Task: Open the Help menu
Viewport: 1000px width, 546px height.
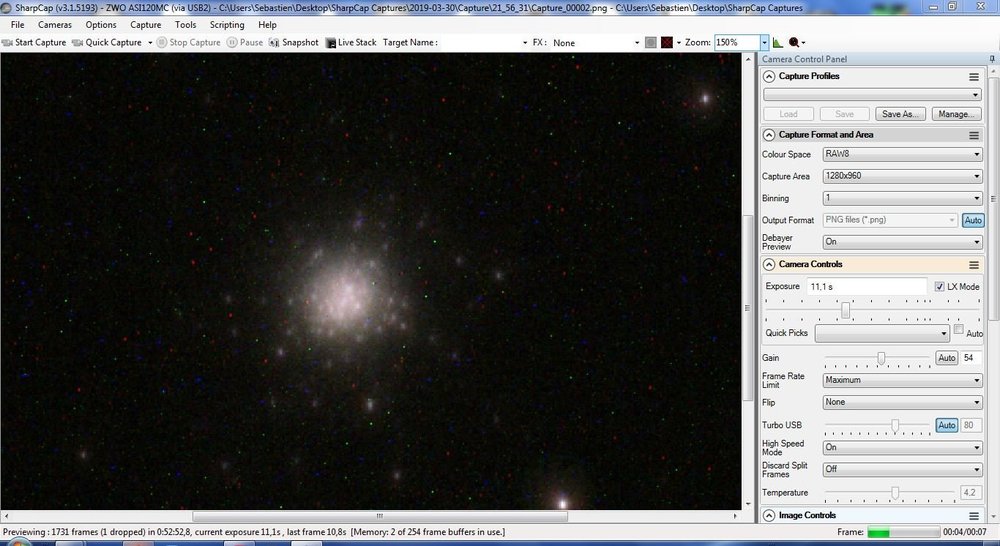Action: click(267, 25)
